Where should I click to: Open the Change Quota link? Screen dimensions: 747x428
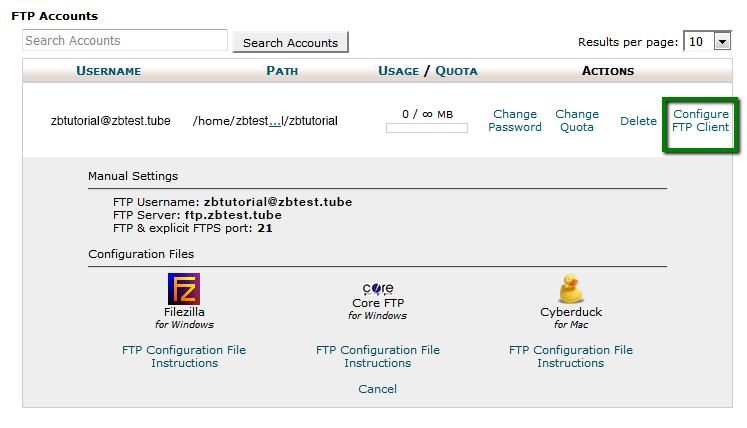pos(577,121)
